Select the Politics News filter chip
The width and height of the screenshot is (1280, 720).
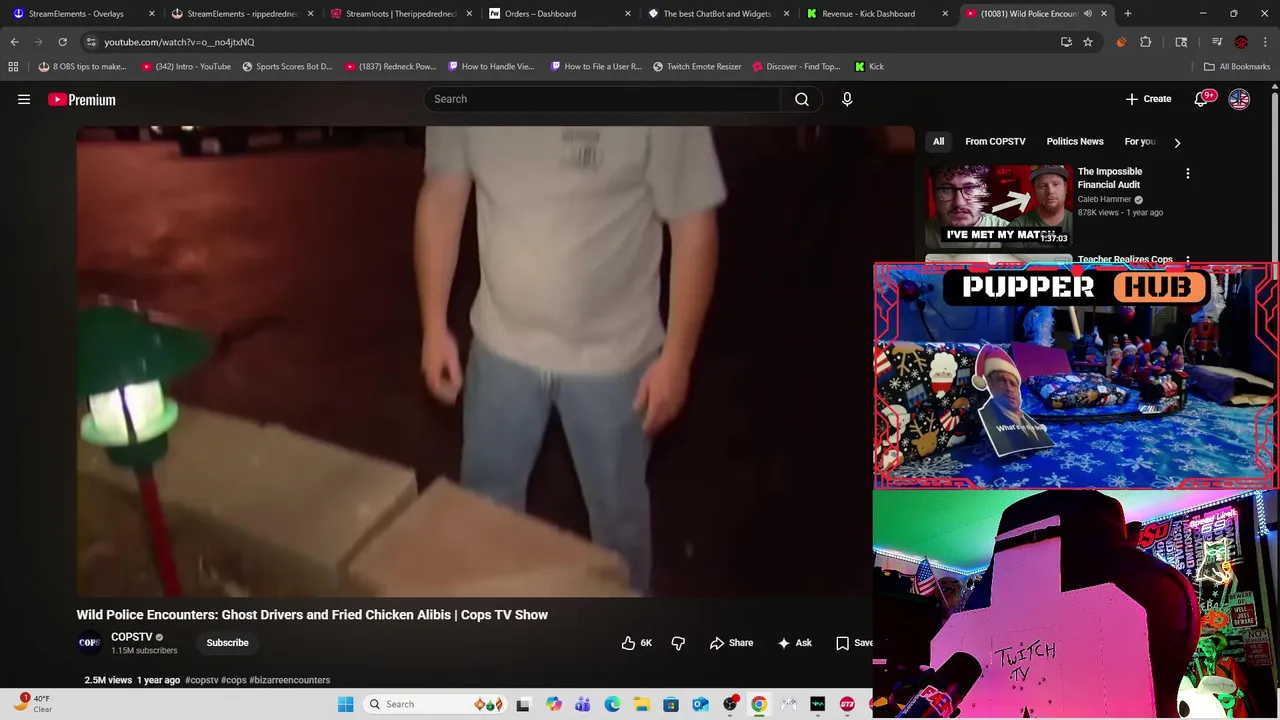click(1075, 142)
